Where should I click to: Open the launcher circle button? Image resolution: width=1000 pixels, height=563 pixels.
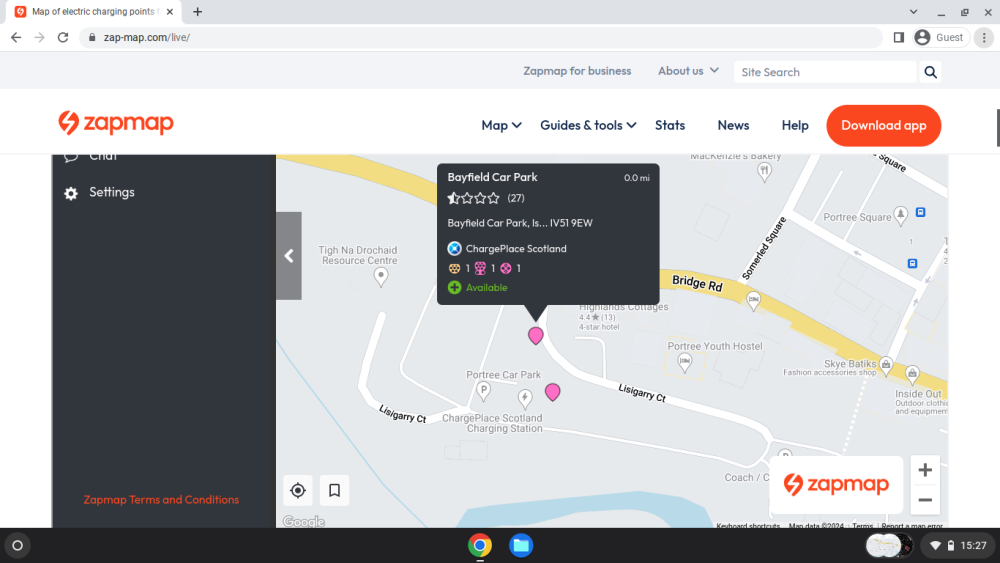pos(18,545)
